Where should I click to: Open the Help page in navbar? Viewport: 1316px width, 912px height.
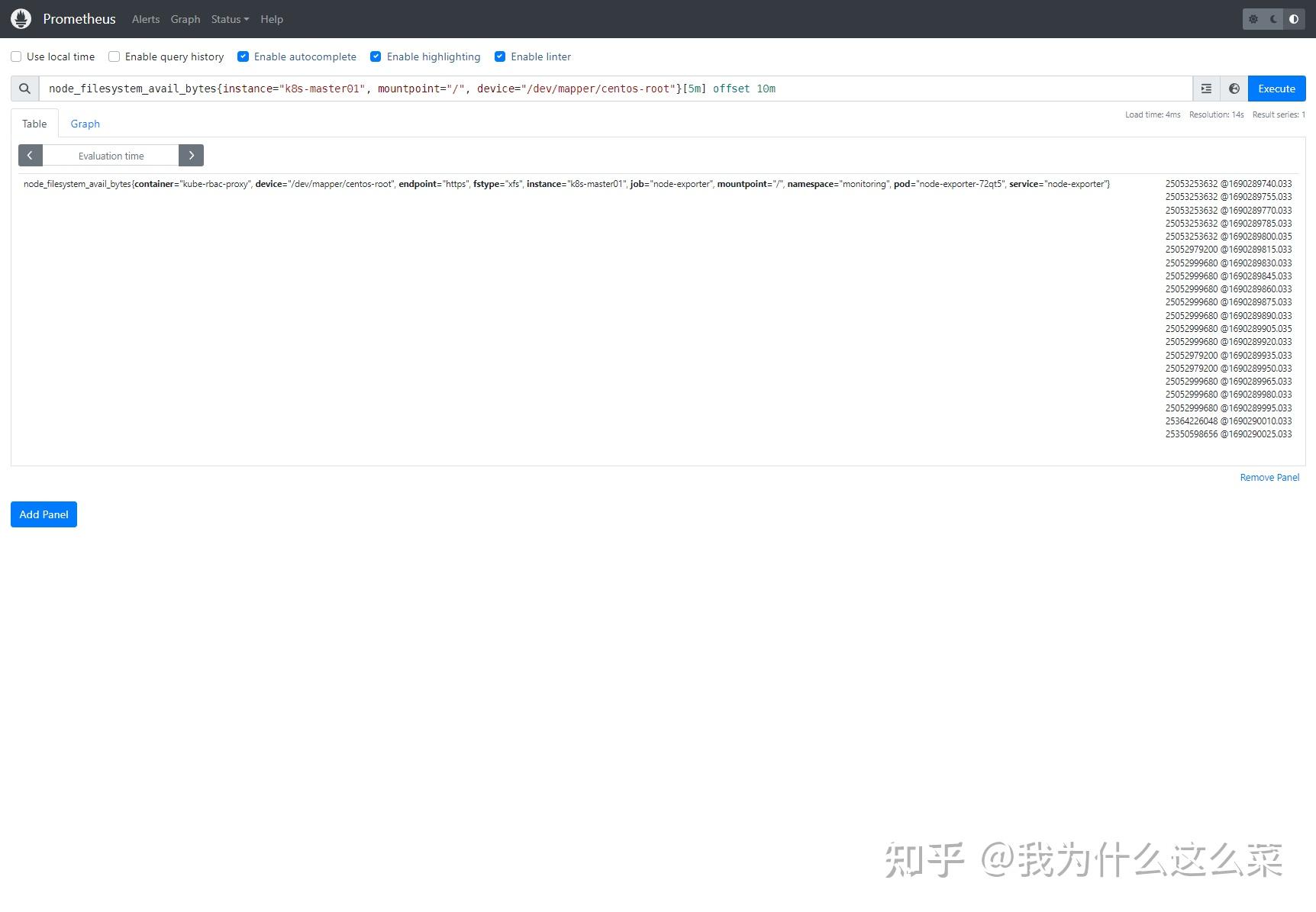click(272, 19)
